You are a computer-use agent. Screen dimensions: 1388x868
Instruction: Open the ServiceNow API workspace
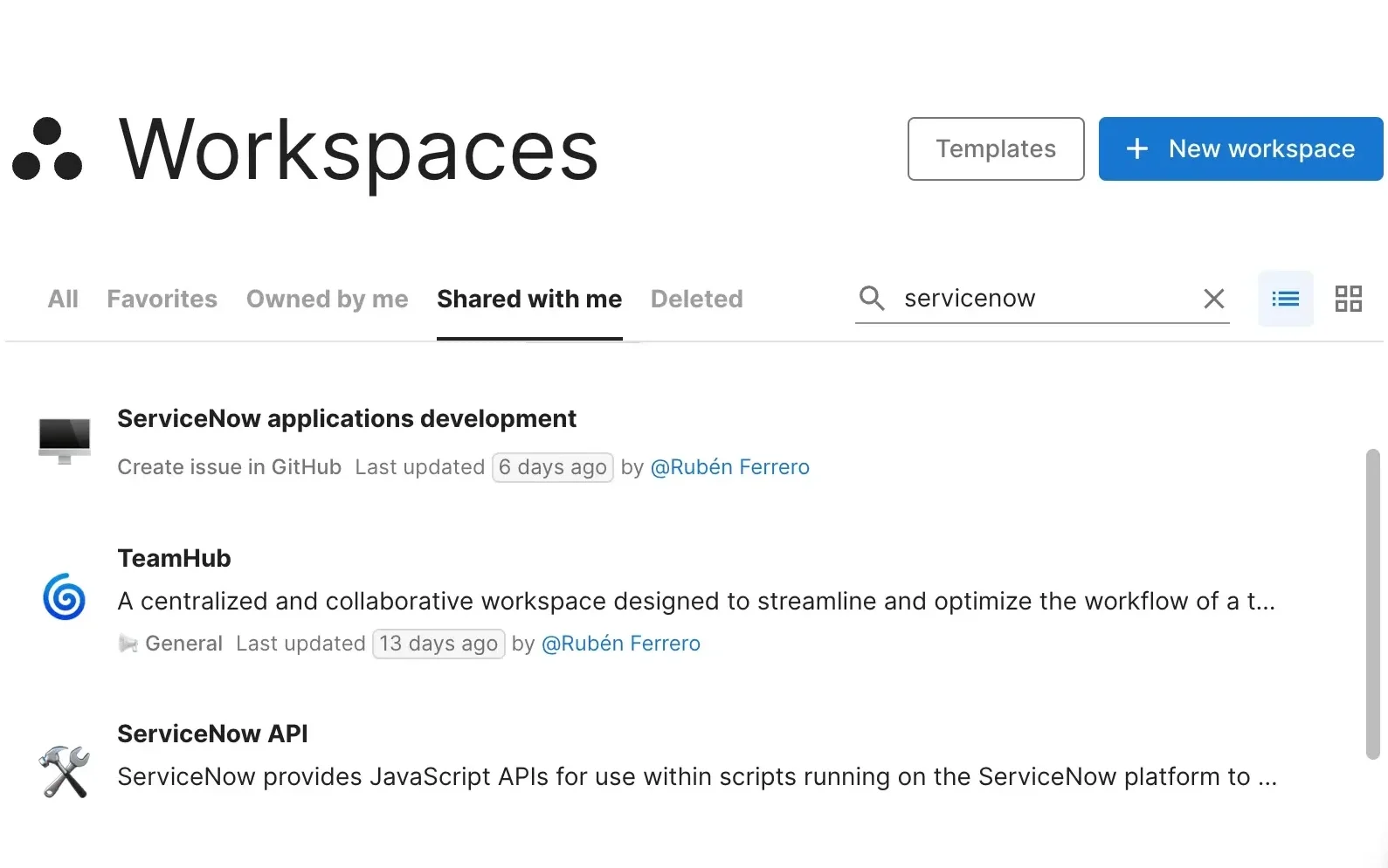[x=213, y=734]
